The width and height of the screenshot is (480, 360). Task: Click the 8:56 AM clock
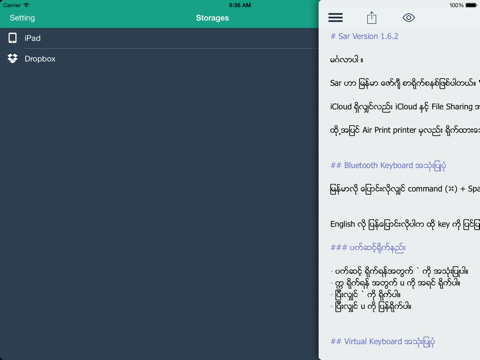(240, 5)
